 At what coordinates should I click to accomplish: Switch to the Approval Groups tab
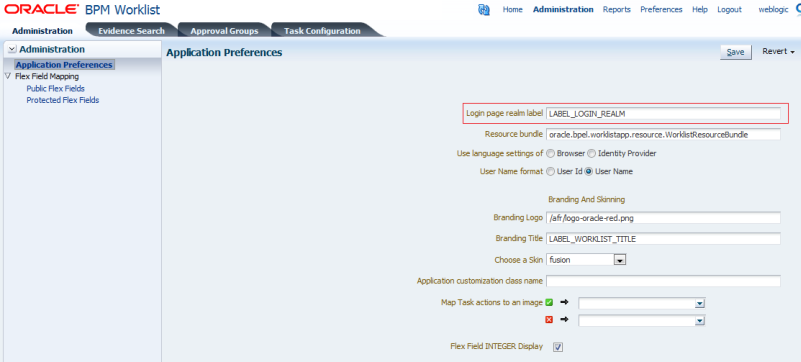(x=224, y=31)
